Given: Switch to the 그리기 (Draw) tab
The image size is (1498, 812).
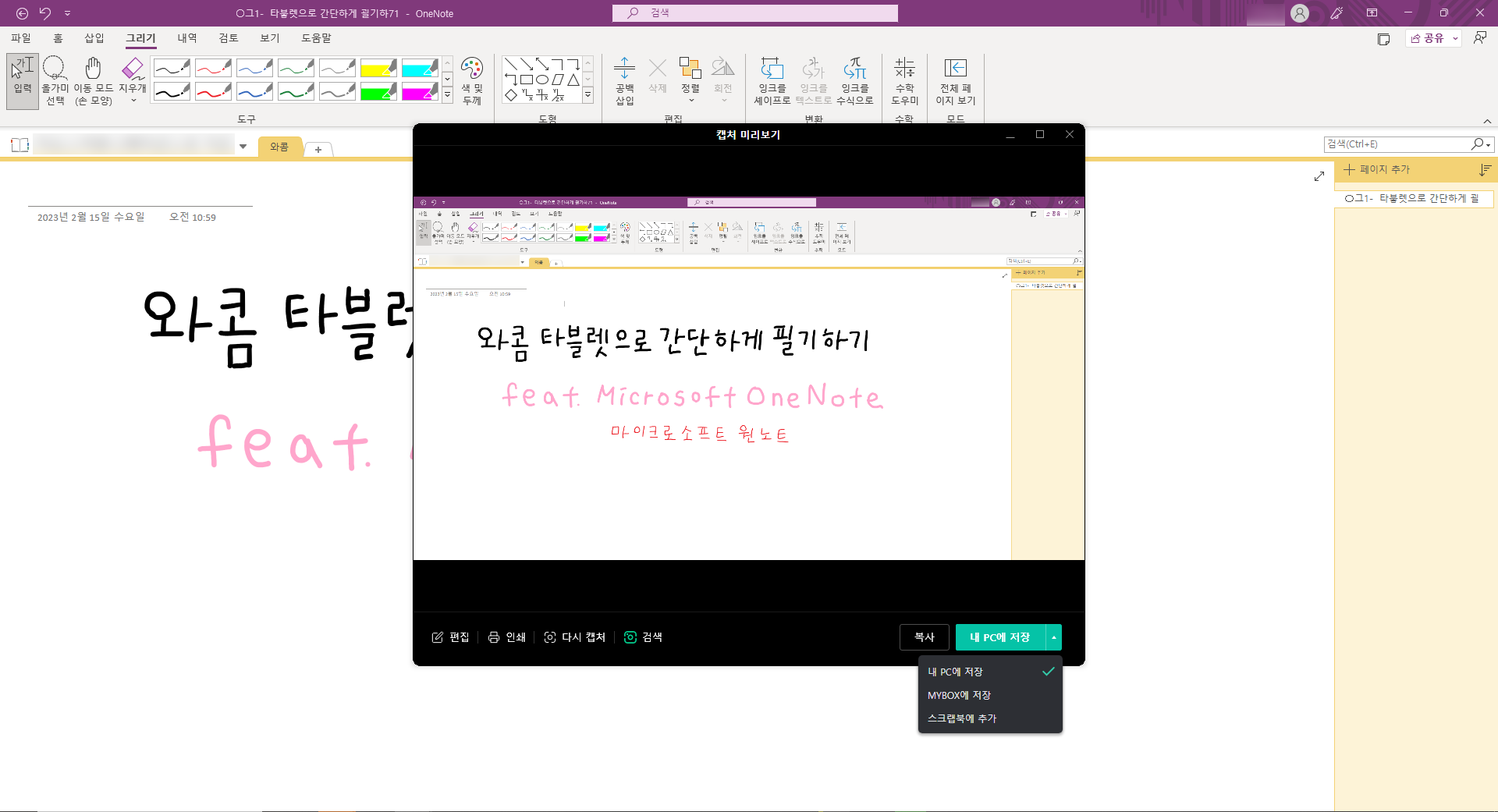Looking at the screenshot, I should click(x=141, y=38).
